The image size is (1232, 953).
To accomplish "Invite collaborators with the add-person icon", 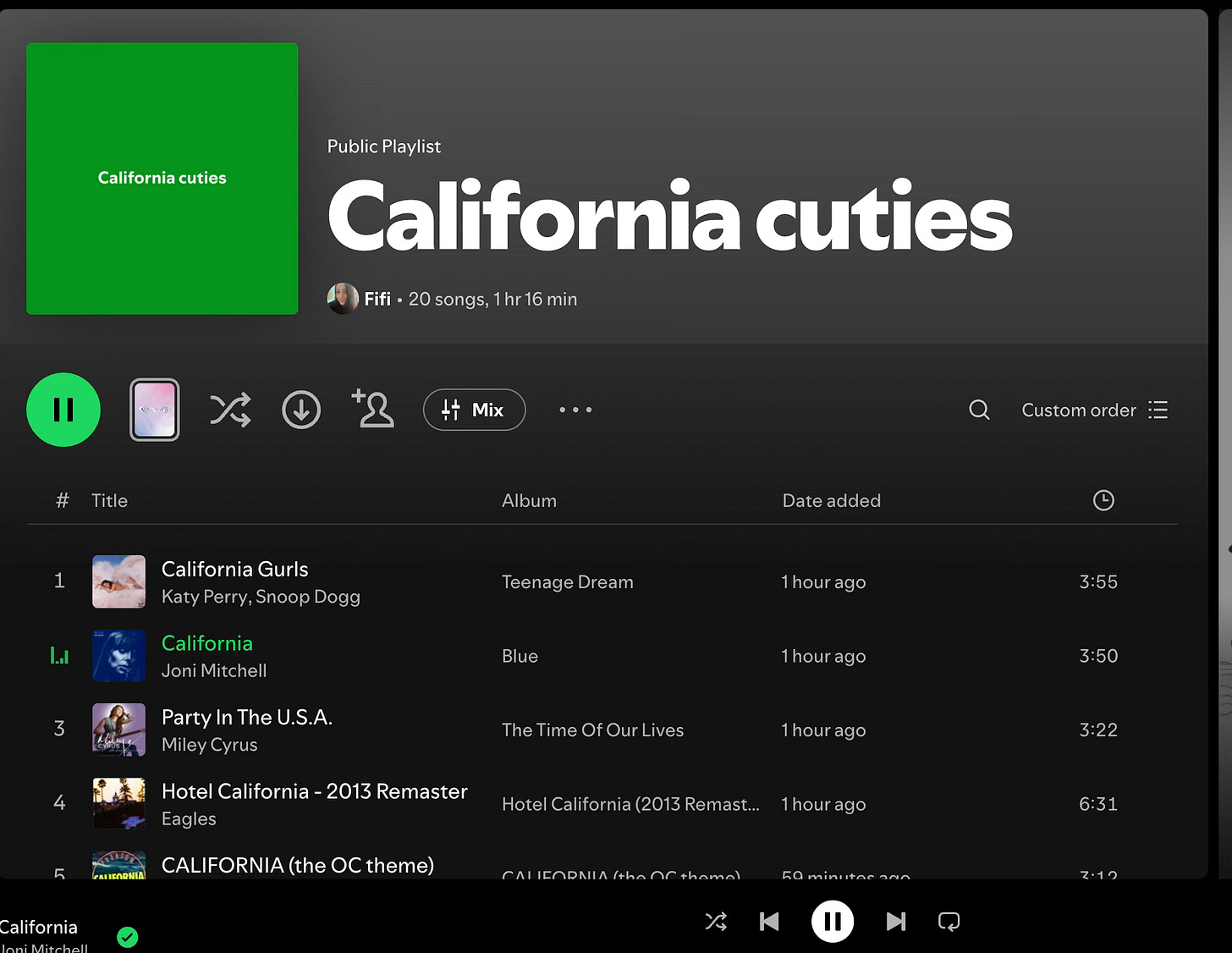I will click(x=372, y=409).
